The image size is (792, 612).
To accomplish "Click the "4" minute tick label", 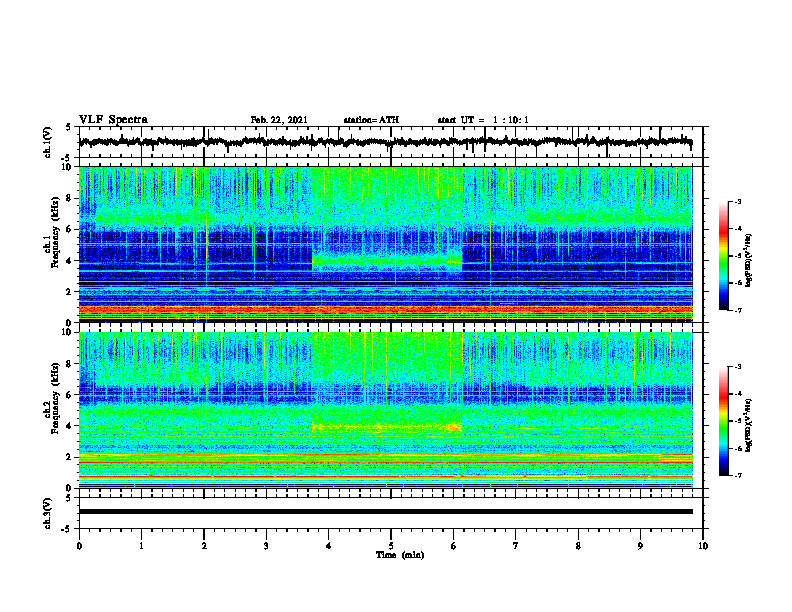I will pyautogui.click(x=329, y=546).
